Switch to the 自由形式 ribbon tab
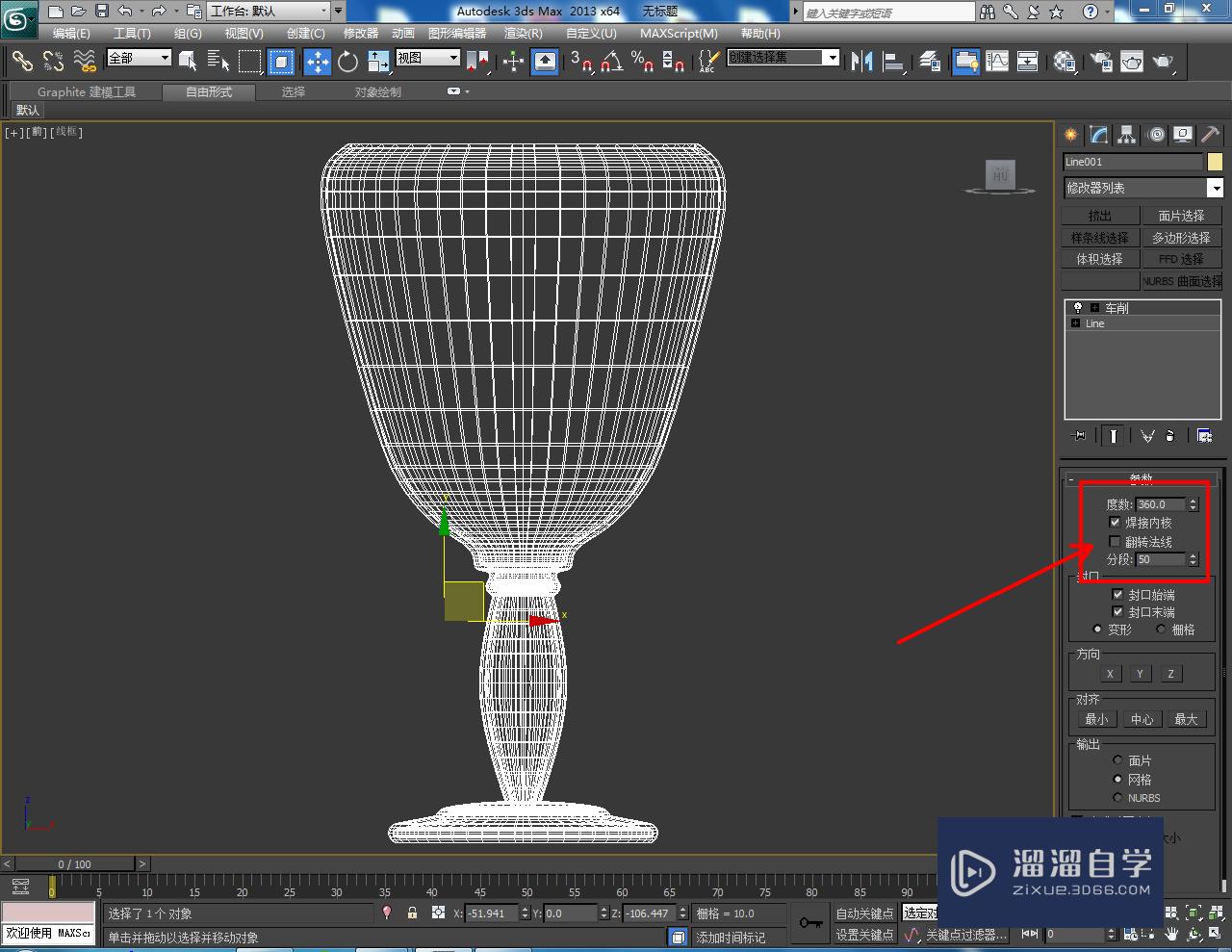1232x952 pixels. point(209,92)
